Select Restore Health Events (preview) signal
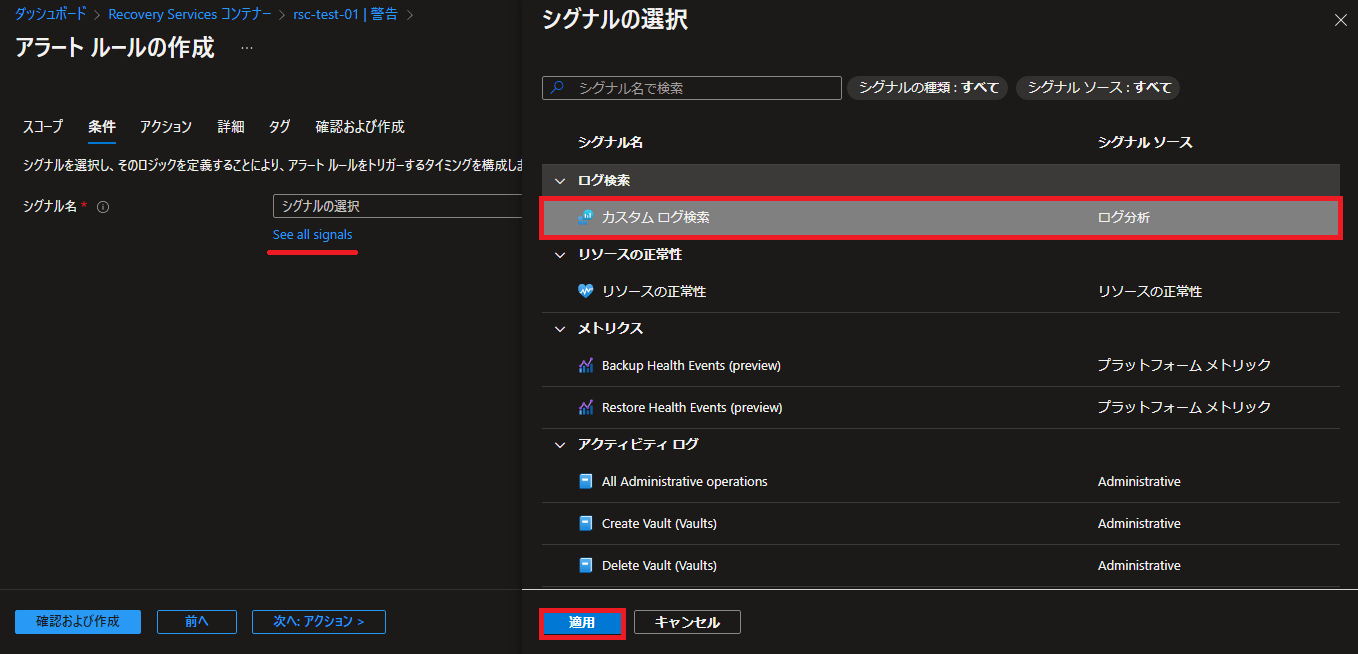This screenshot has width=1358, height=654. 940,407
